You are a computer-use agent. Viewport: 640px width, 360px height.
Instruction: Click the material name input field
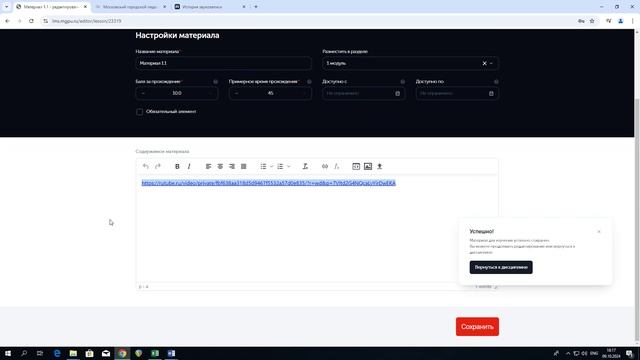(x=223, y=63)
